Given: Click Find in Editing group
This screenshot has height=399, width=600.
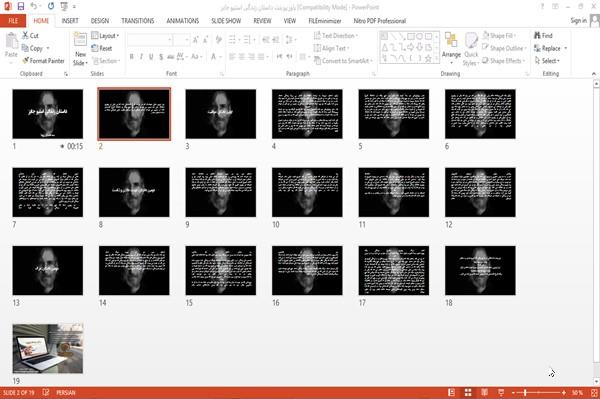Looking at the screenshot, I should [543, 36].
